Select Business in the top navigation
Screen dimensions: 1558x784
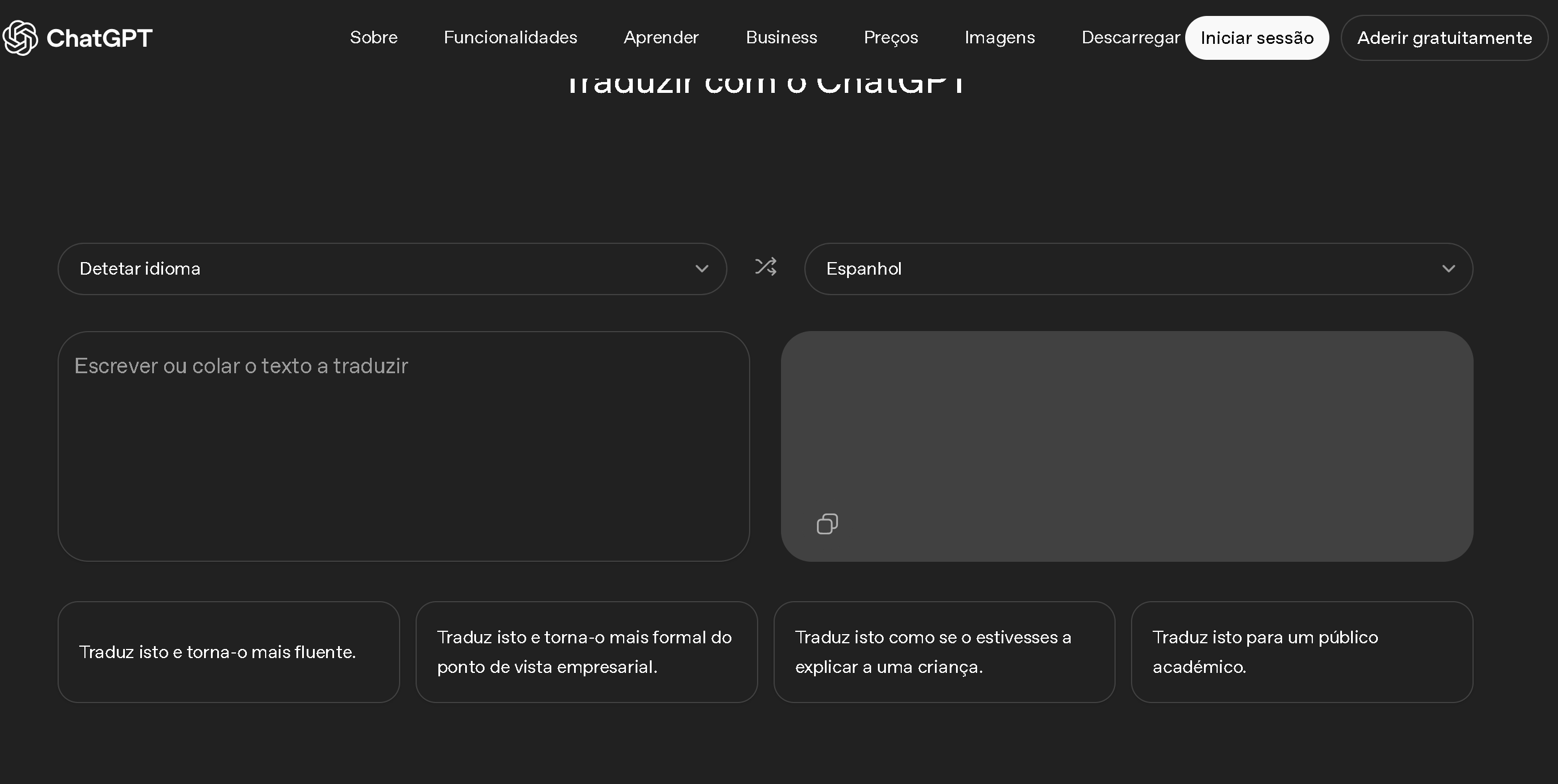click(781, 38)
